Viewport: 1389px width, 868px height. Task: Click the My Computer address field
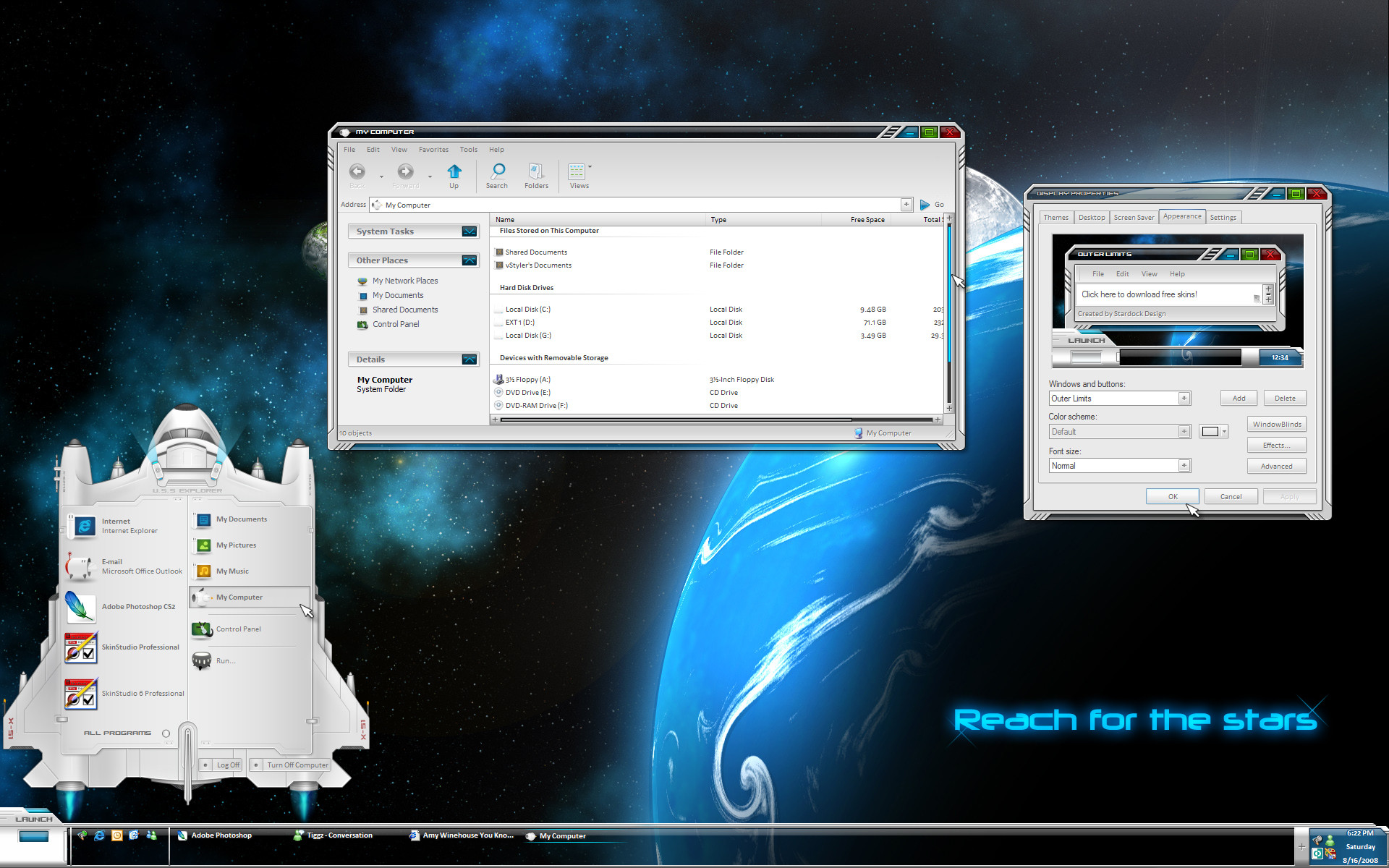point(641,205)
